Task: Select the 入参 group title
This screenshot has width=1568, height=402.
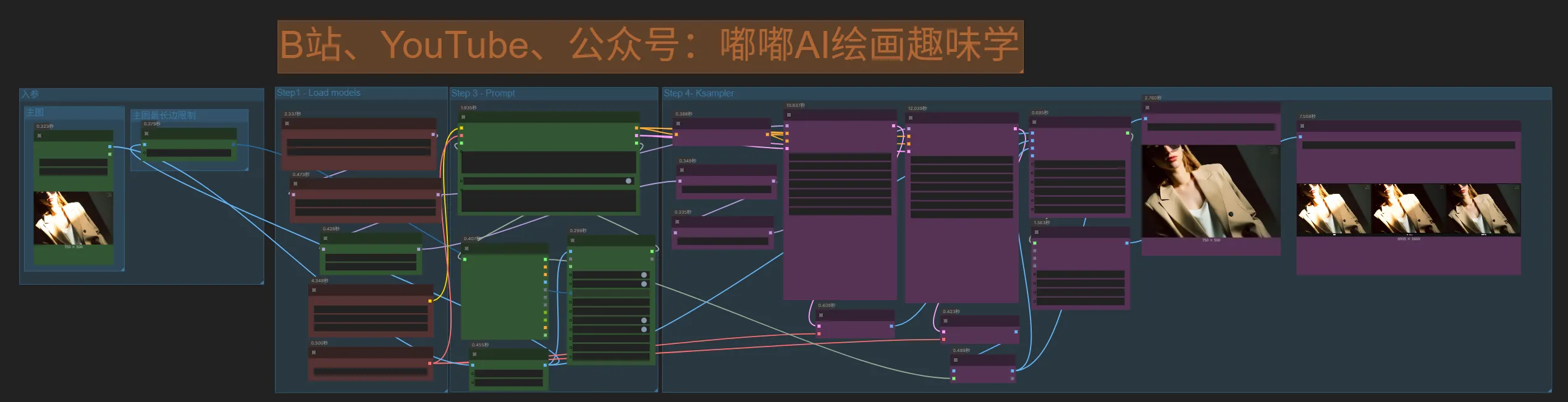Action: [x=30, y=94]
